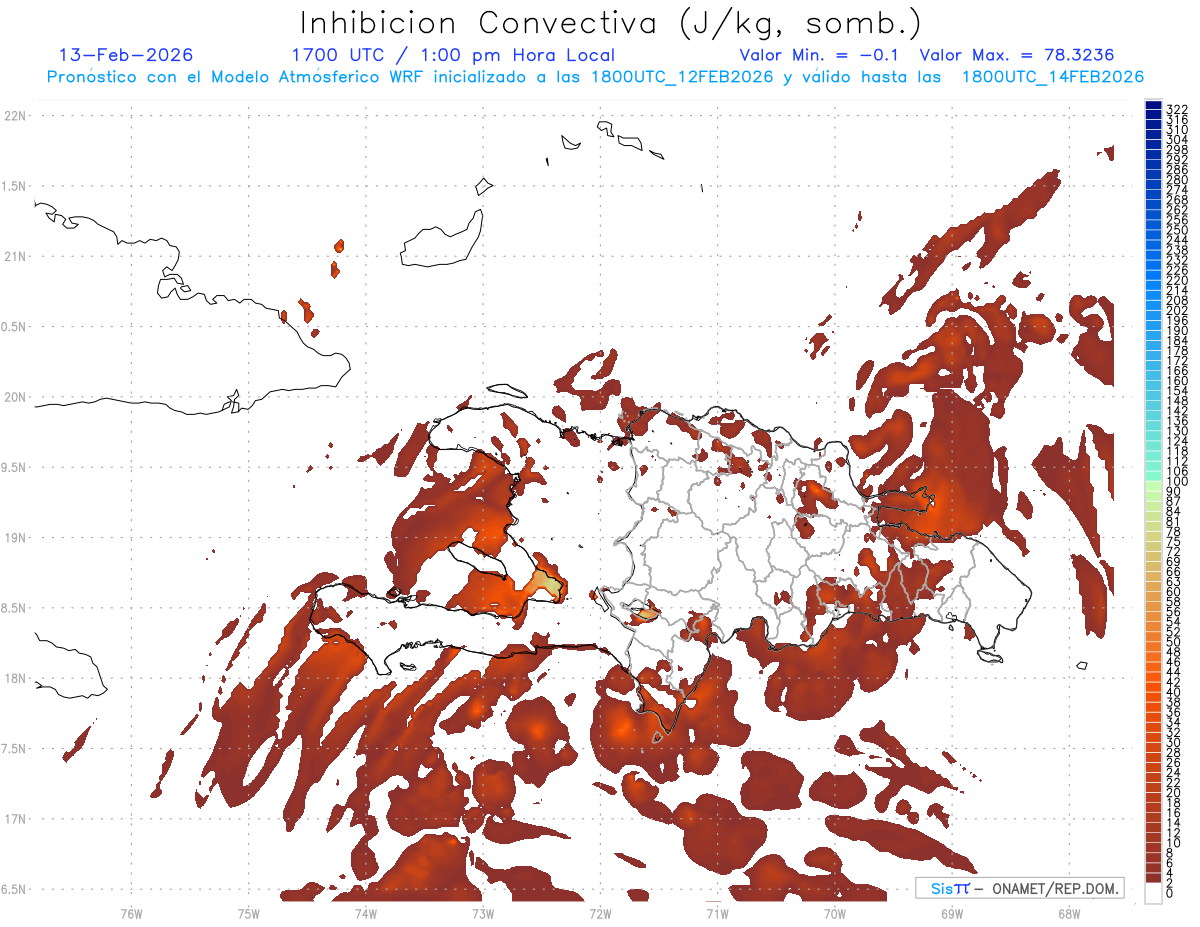1200x927 pixels.
Task: Click the '71W' longitude label
Action: tap(717, 913)
